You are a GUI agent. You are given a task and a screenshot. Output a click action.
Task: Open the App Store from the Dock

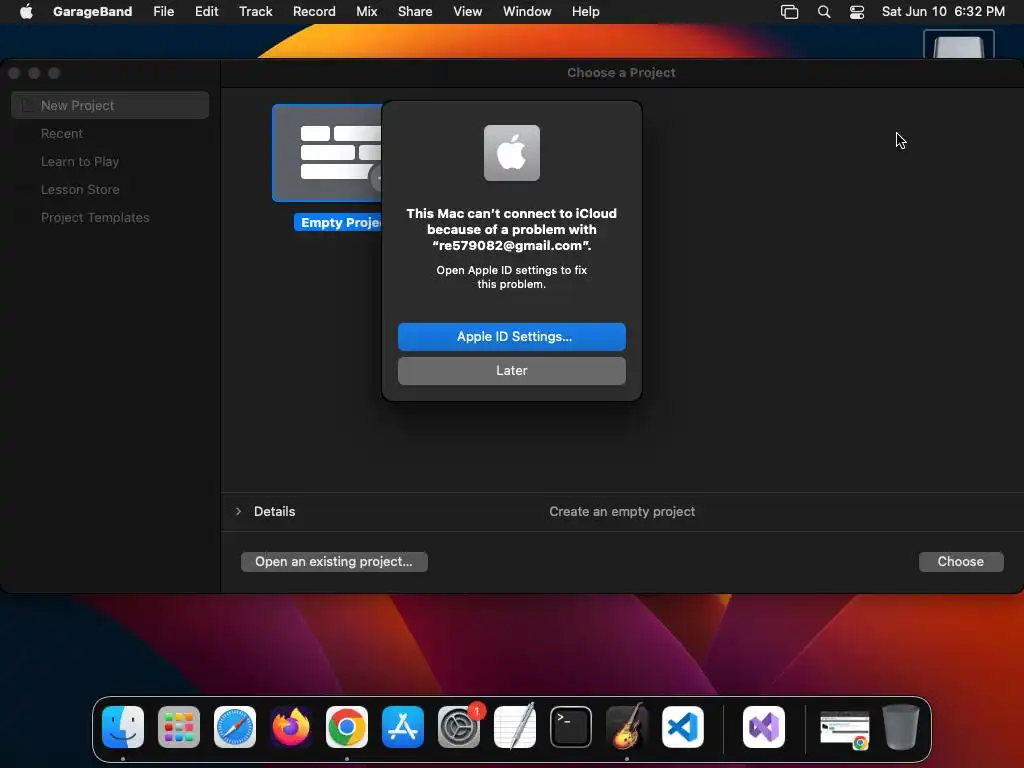click(x=403, y=727)
